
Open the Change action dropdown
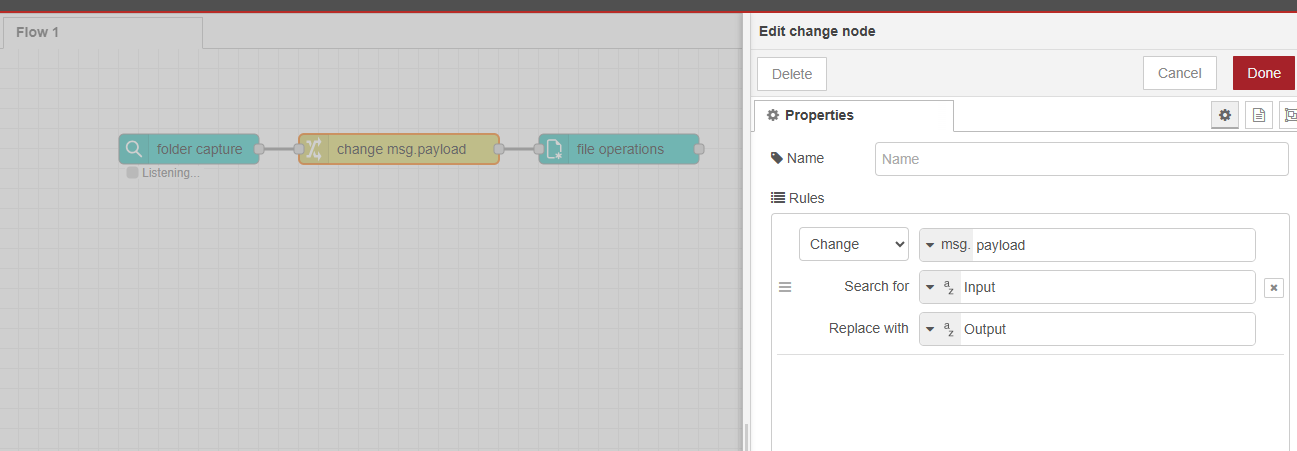tap(854, 244)
